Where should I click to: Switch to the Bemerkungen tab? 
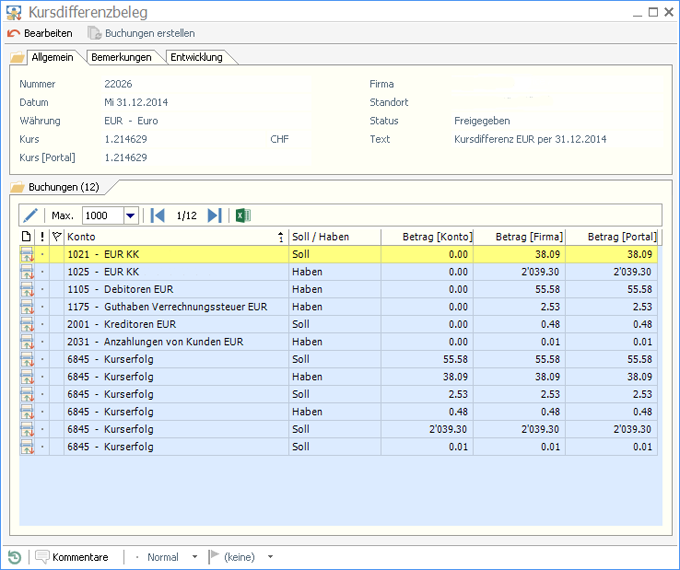click(121, 57)
